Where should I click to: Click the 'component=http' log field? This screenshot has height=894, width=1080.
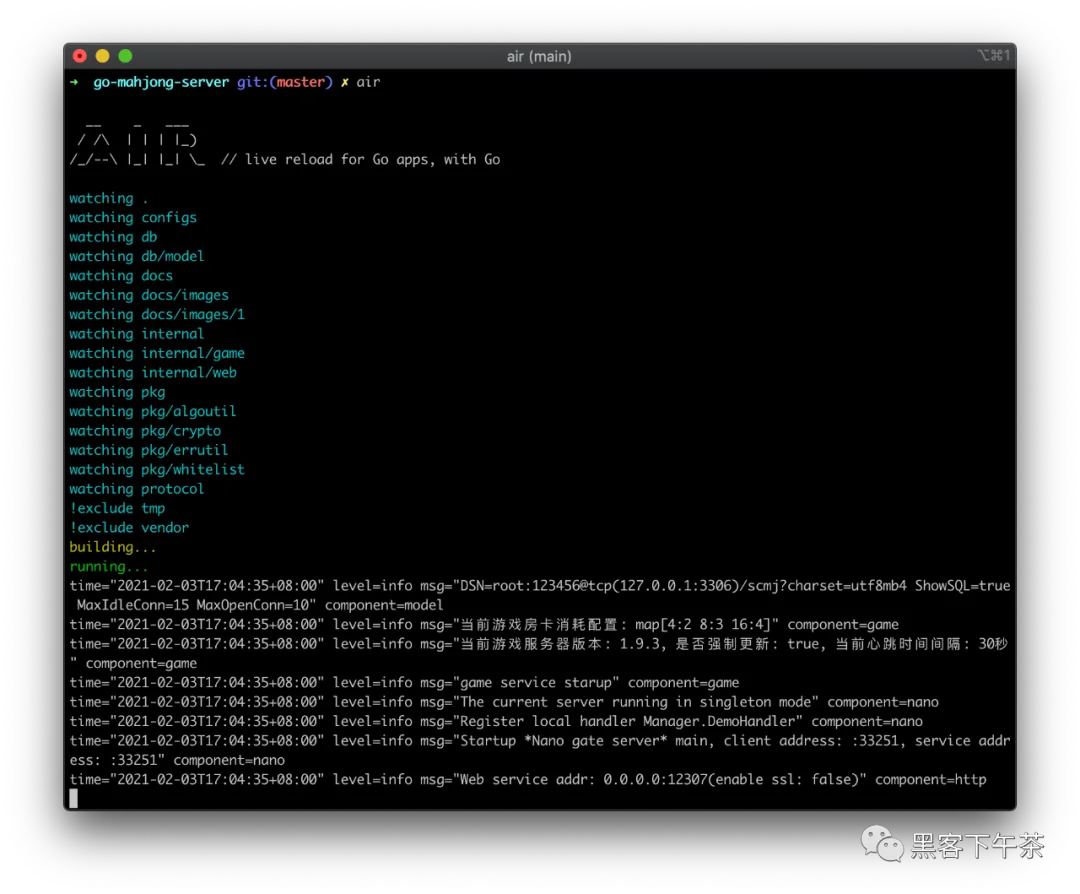click(x=931, y=780)
